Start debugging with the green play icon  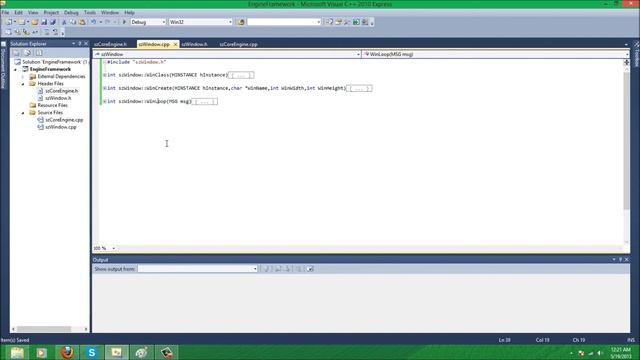pyautogui.click(x=124, y=22)
